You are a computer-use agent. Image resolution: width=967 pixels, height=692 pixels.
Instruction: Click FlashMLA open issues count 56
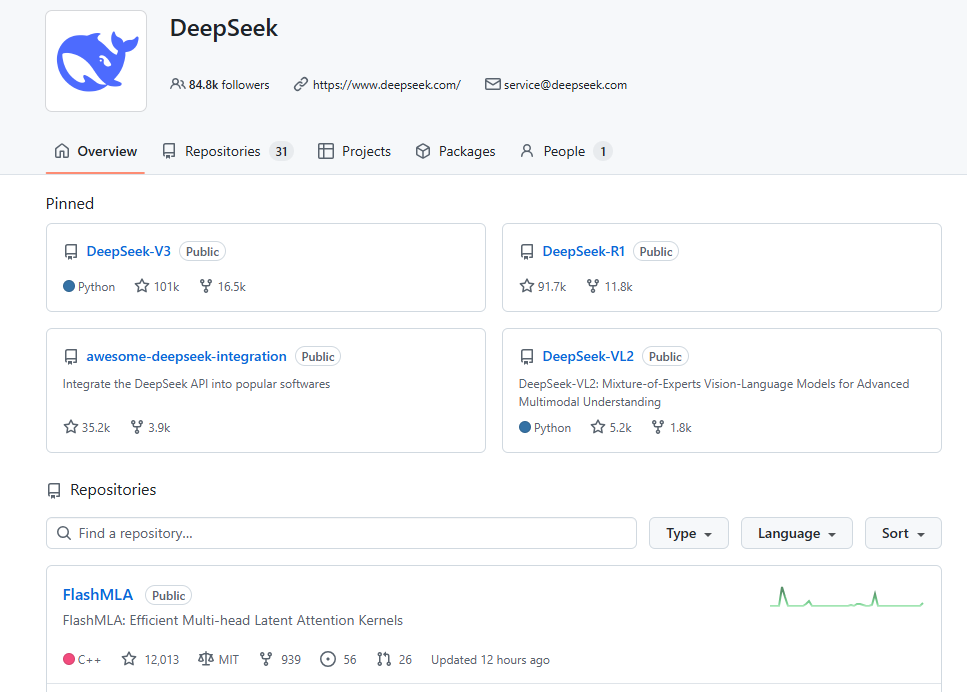point(339,659)
